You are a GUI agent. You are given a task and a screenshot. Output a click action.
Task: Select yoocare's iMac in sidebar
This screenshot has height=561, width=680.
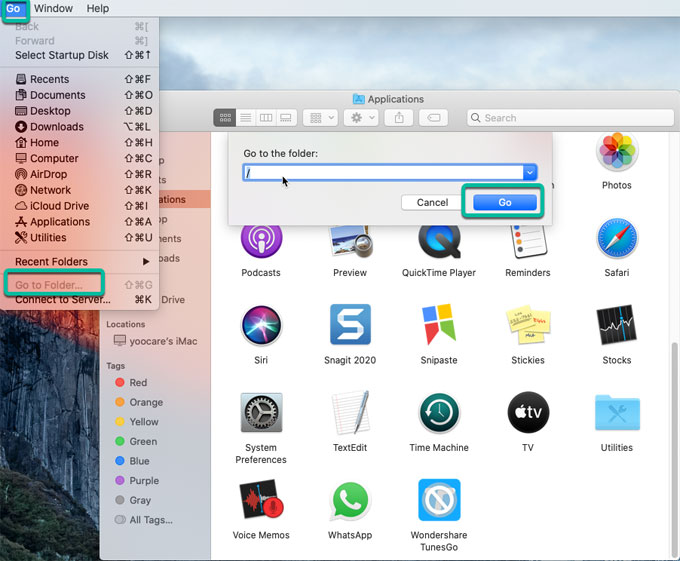pyautogui.click(x=155, y=341)
